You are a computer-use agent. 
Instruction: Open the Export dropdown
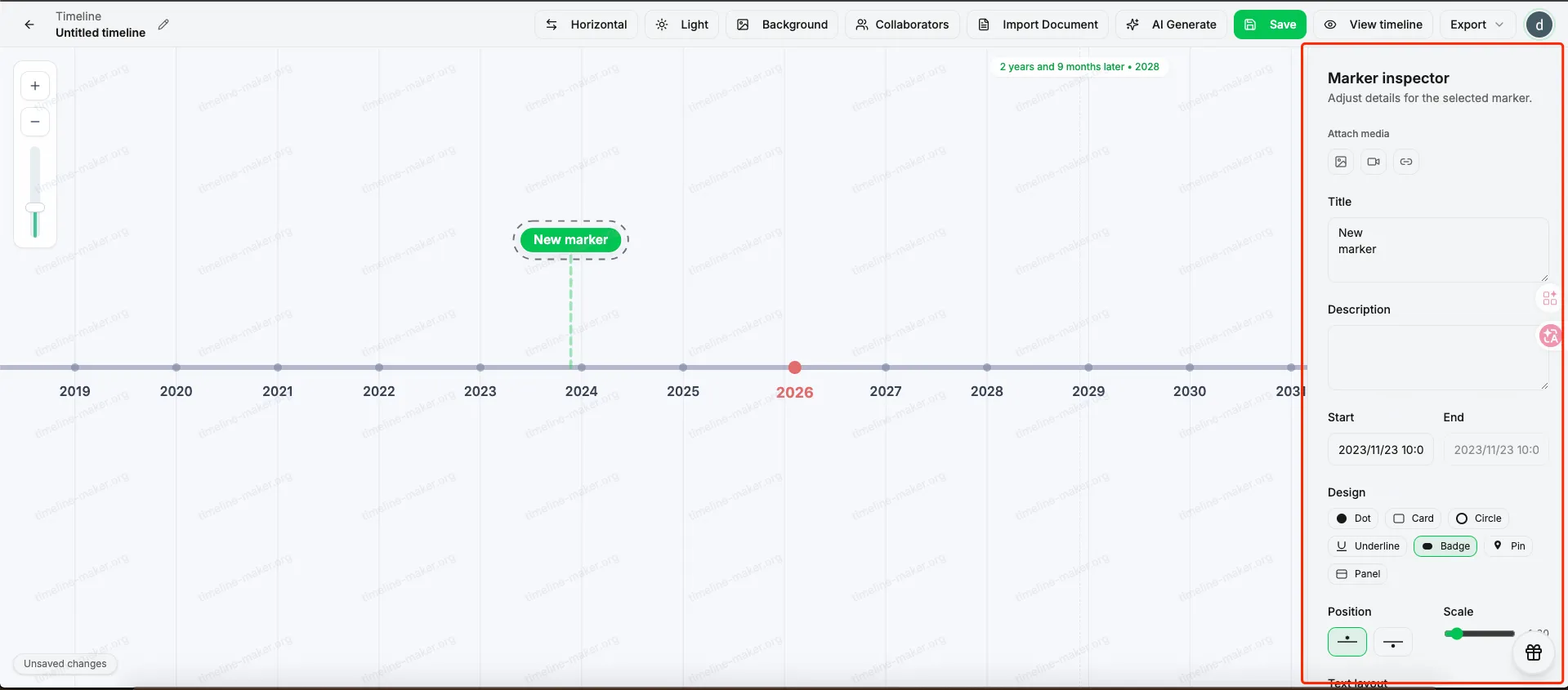point(1477,24)
